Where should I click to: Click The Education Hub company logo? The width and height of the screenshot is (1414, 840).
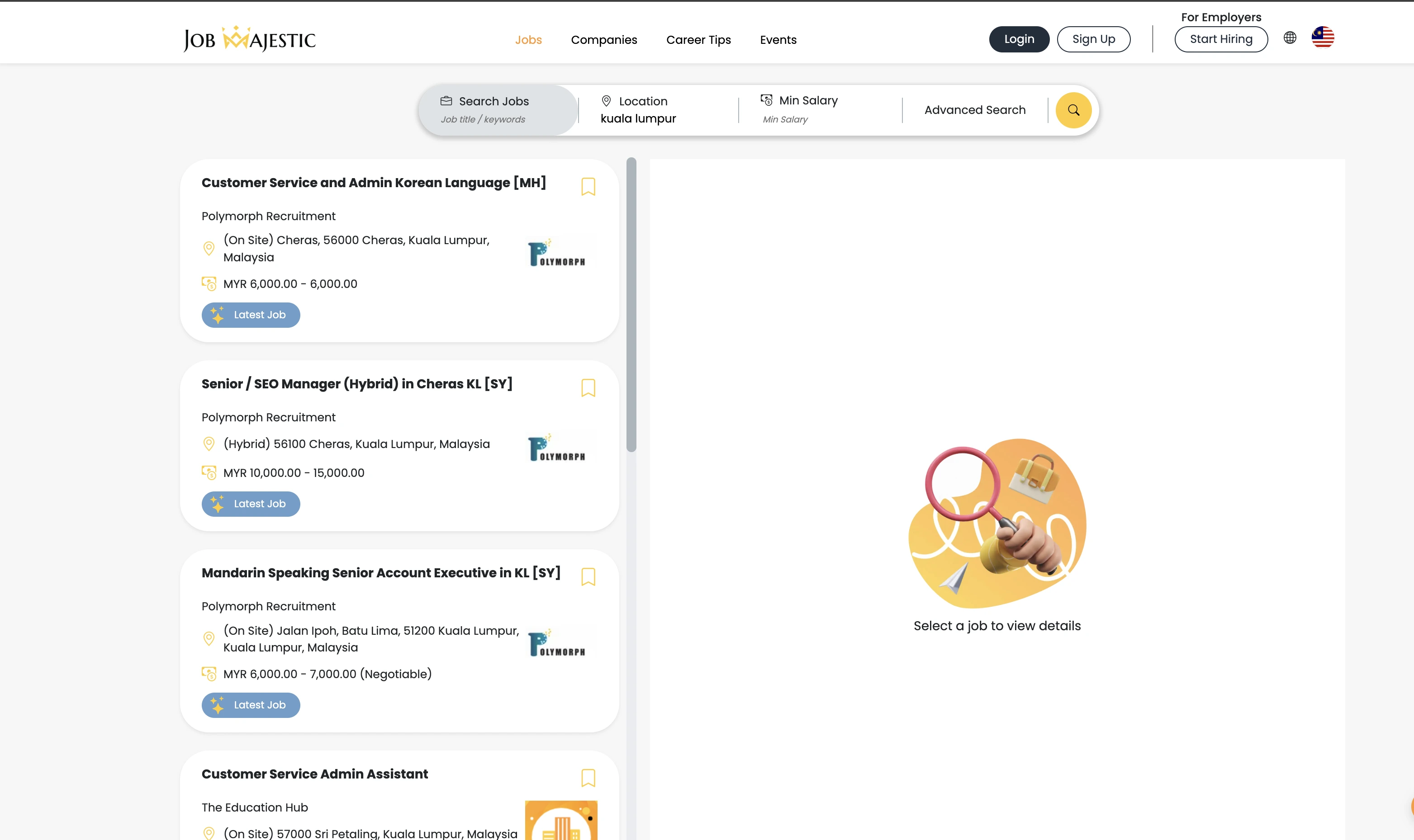(560, 821)
